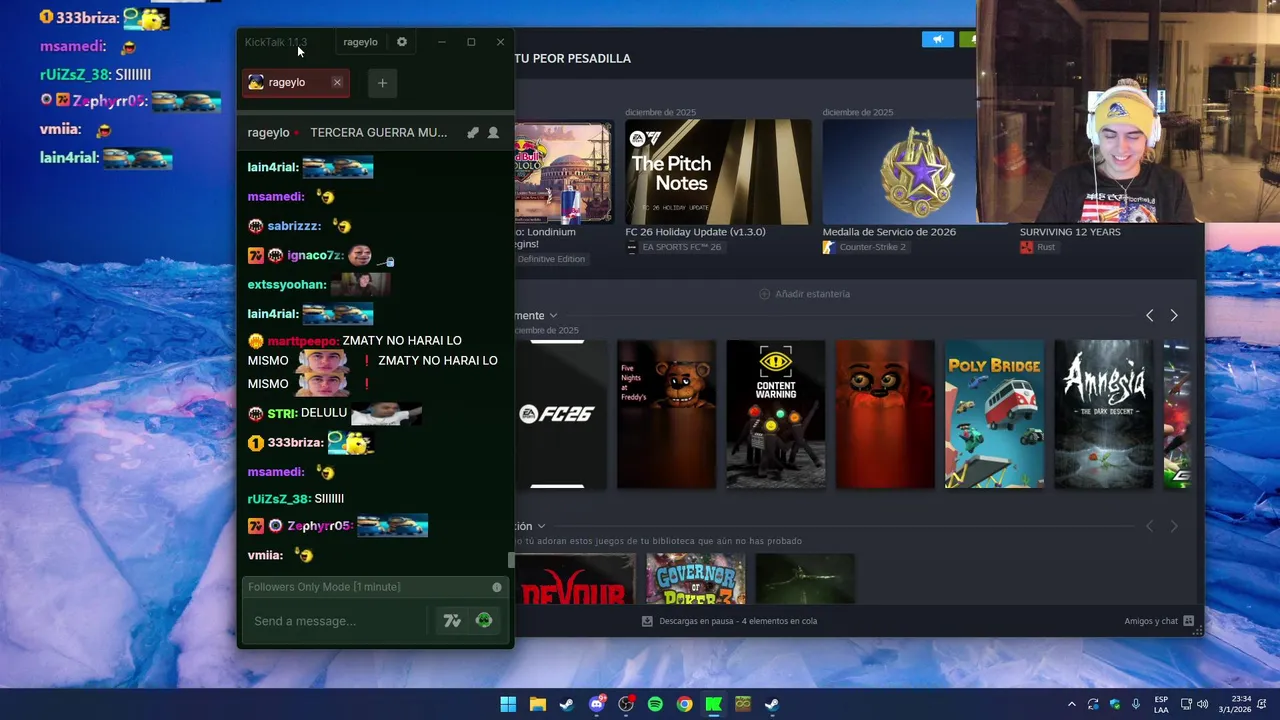Show hidden system tray icons chevron

(1071, 704)
